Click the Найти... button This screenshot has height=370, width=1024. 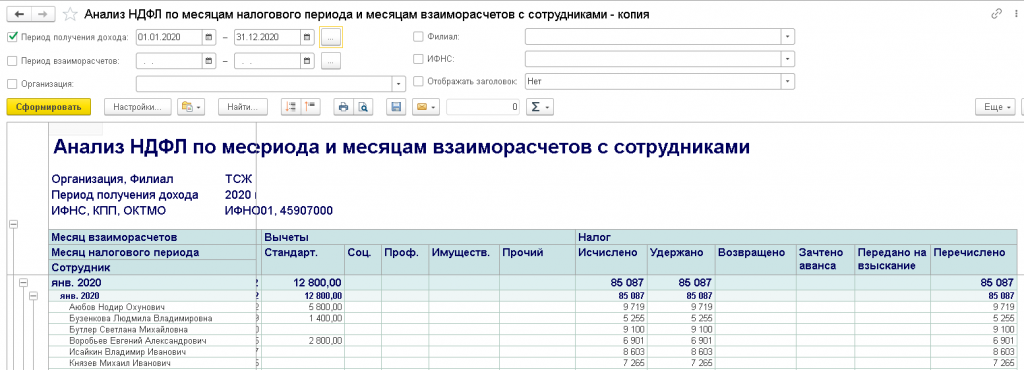(244, 107)
